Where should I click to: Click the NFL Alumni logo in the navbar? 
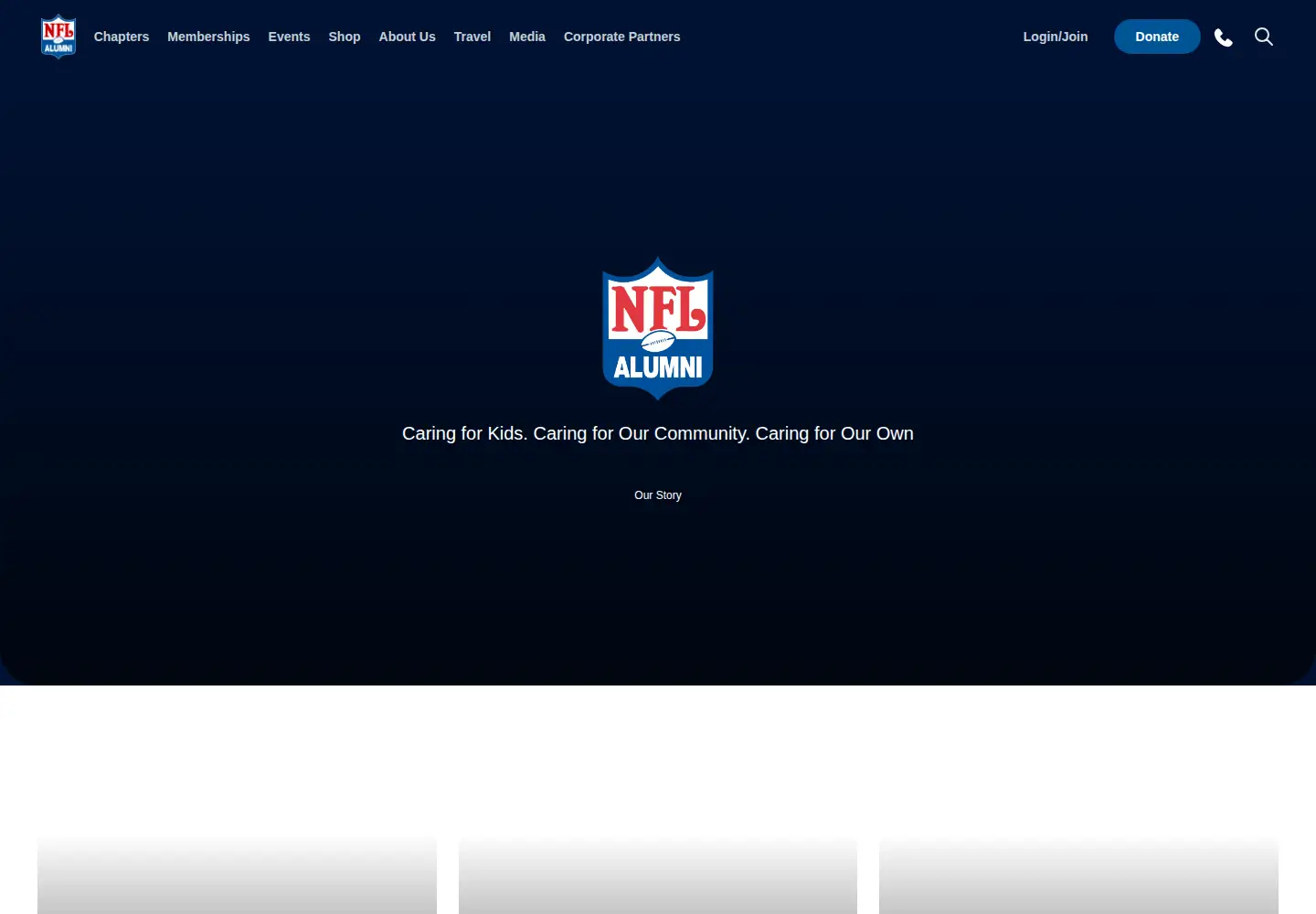click(x=58, y=37)
